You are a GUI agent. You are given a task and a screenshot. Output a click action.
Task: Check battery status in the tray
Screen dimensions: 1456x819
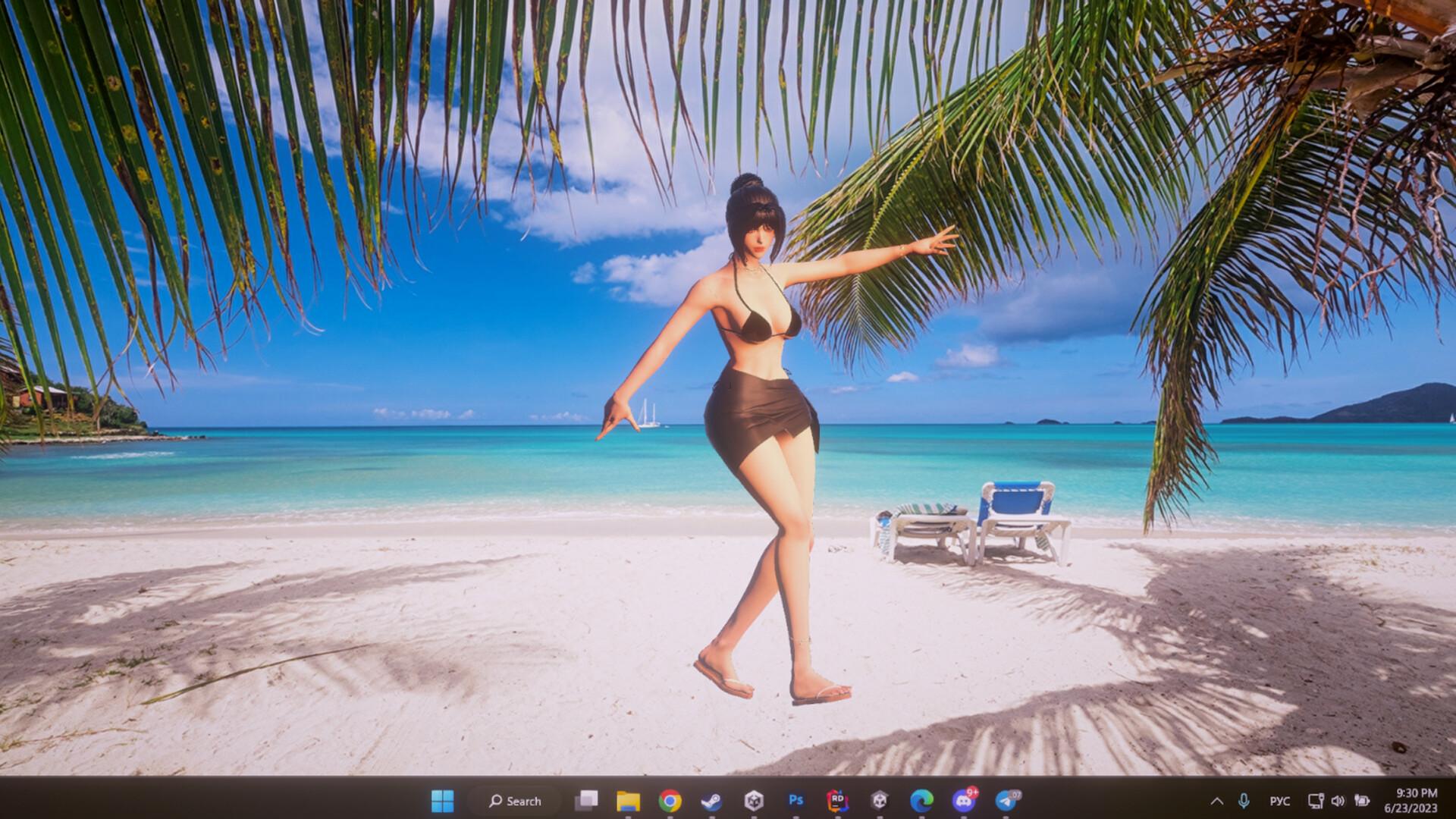click(1362, 801)
